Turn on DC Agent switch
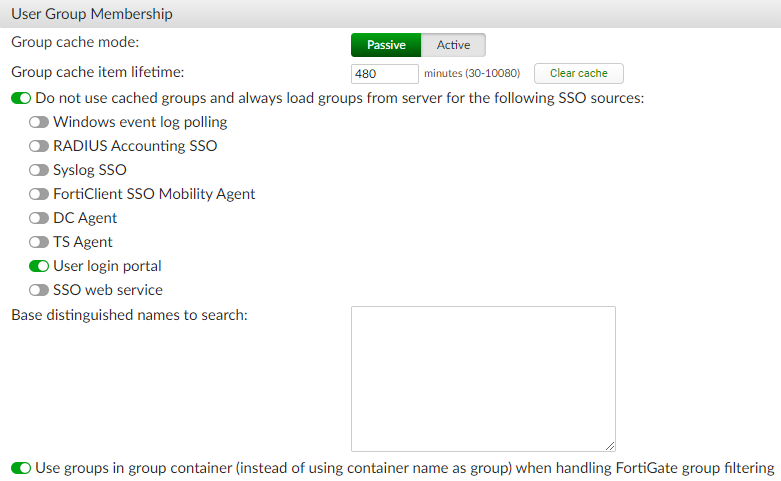This screenshot has width=781, height=481. point(39,218)
